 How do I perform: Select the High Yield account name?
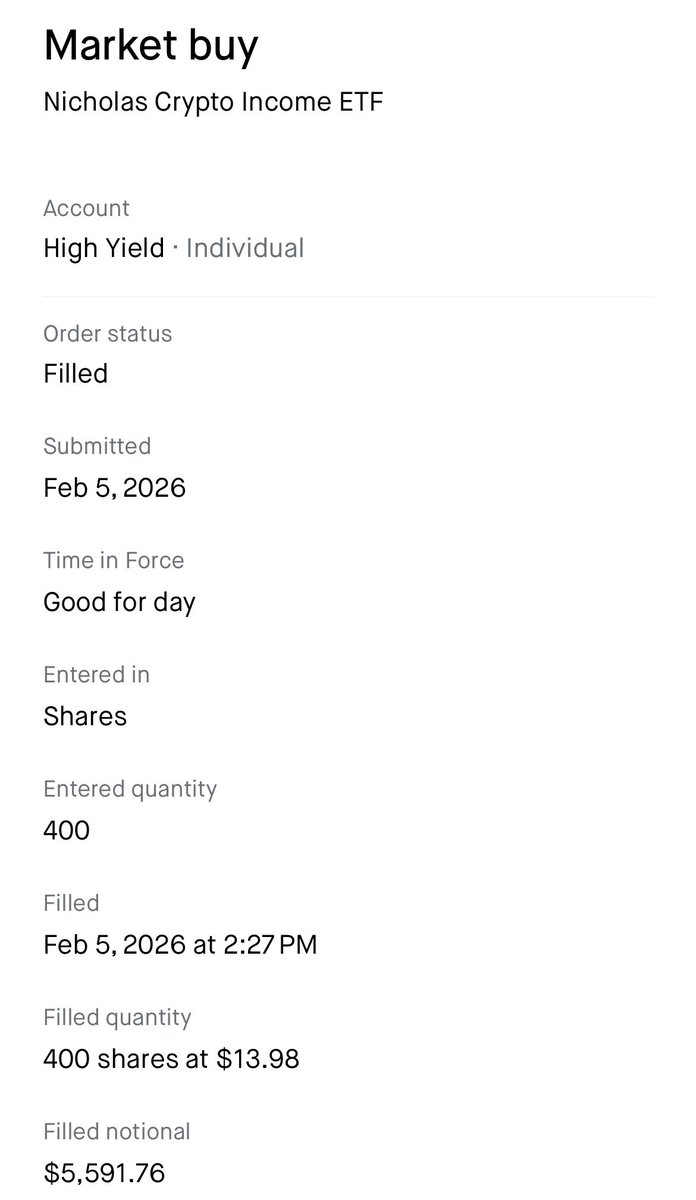(x=103, y=248)
